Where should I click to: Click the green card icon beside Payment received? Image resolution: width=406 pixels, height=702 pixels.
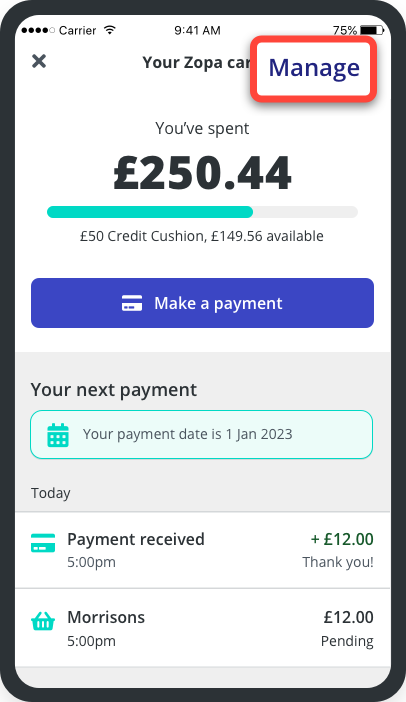point(43,543)
